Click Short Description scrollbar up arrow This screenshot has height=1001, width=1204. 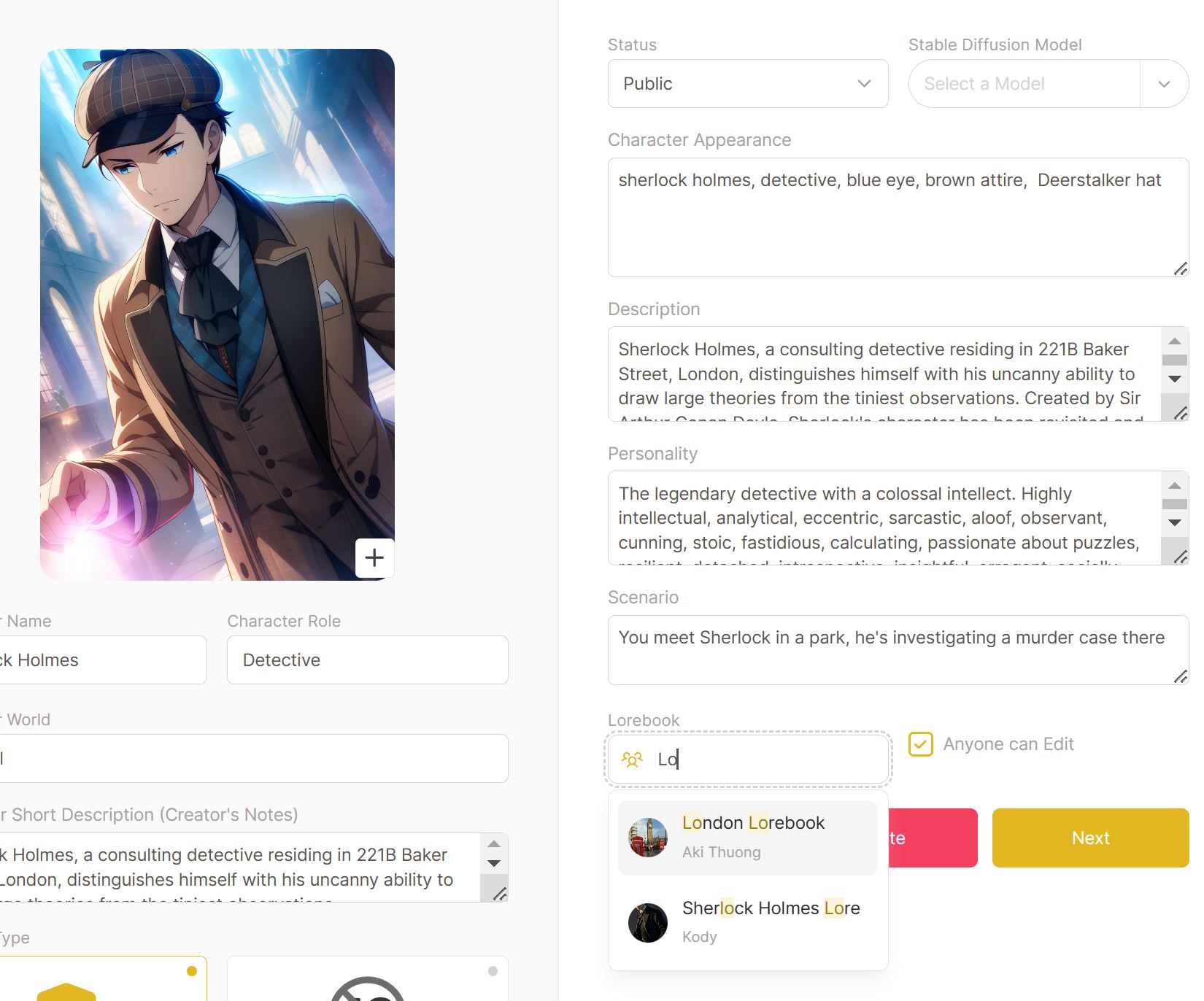[494, 843]
